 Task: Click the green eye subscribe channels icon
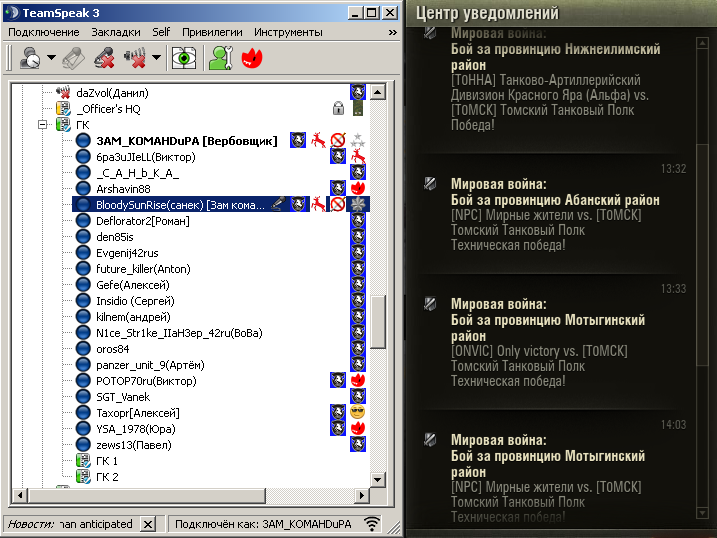(184, 58)
